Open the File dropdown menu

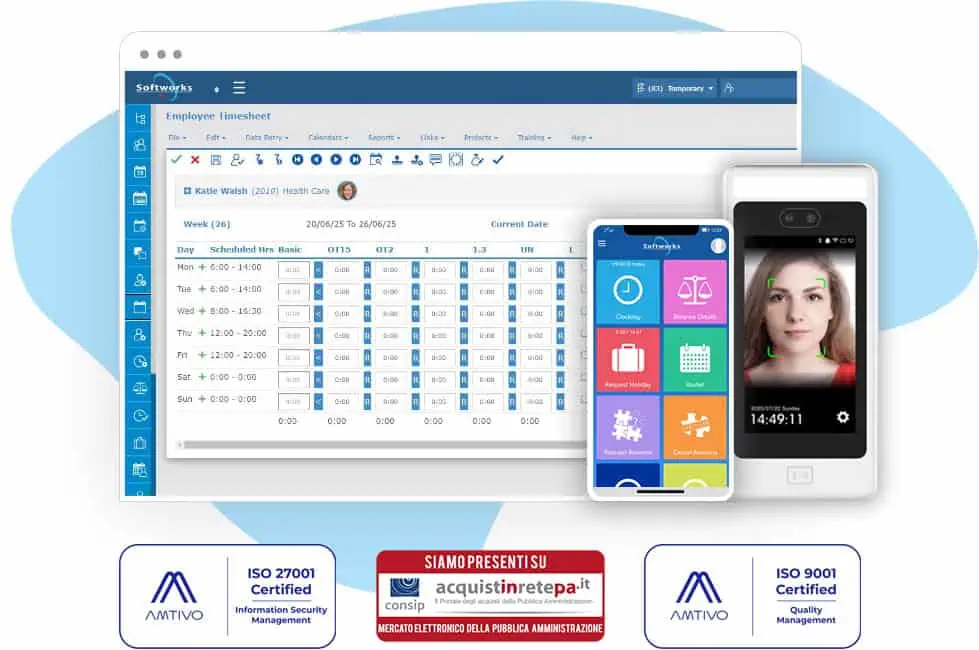click(177, 137)
